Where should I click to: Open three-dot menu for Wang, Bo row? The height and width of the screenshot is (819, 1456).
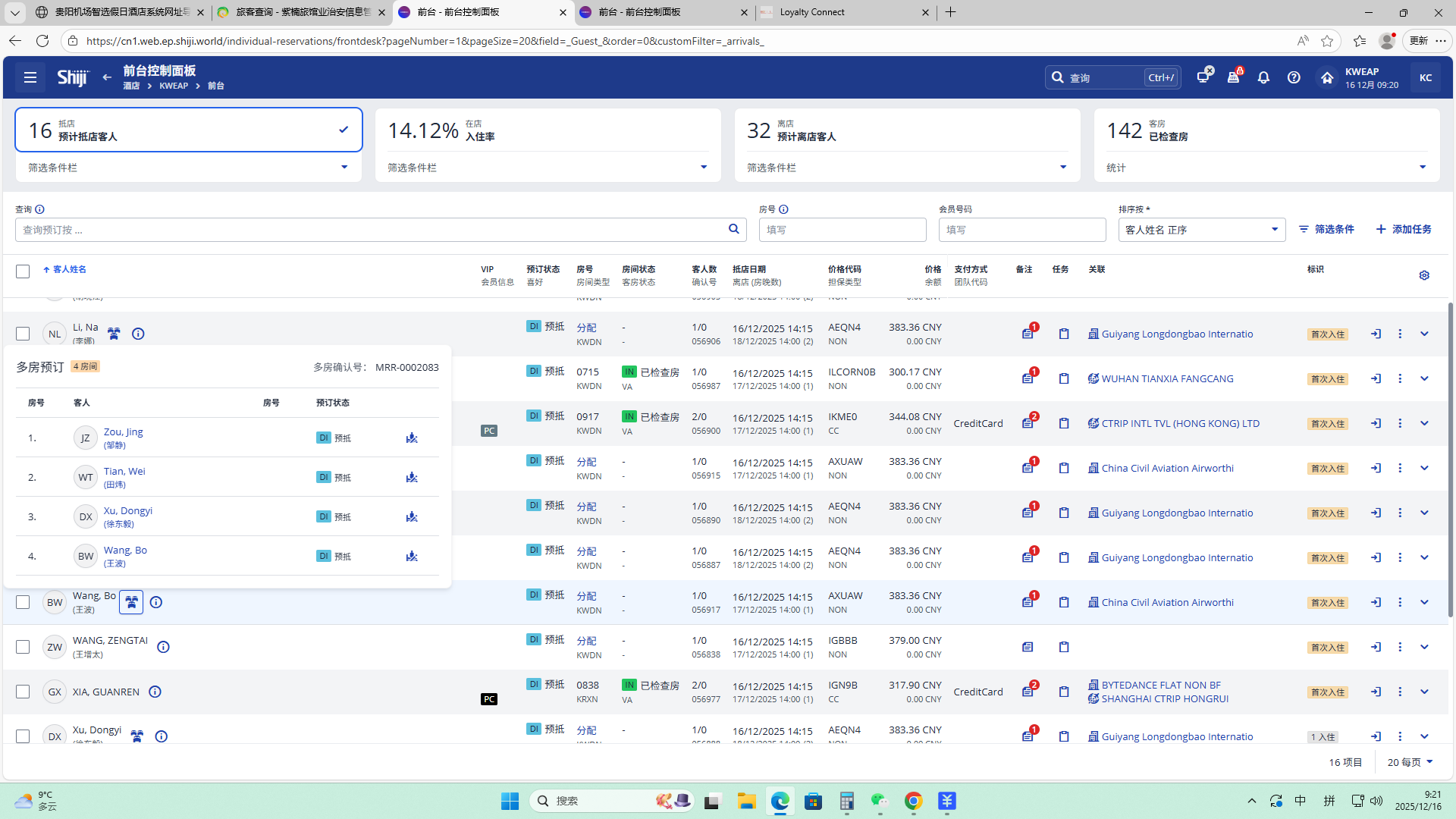pos(1400,602)
